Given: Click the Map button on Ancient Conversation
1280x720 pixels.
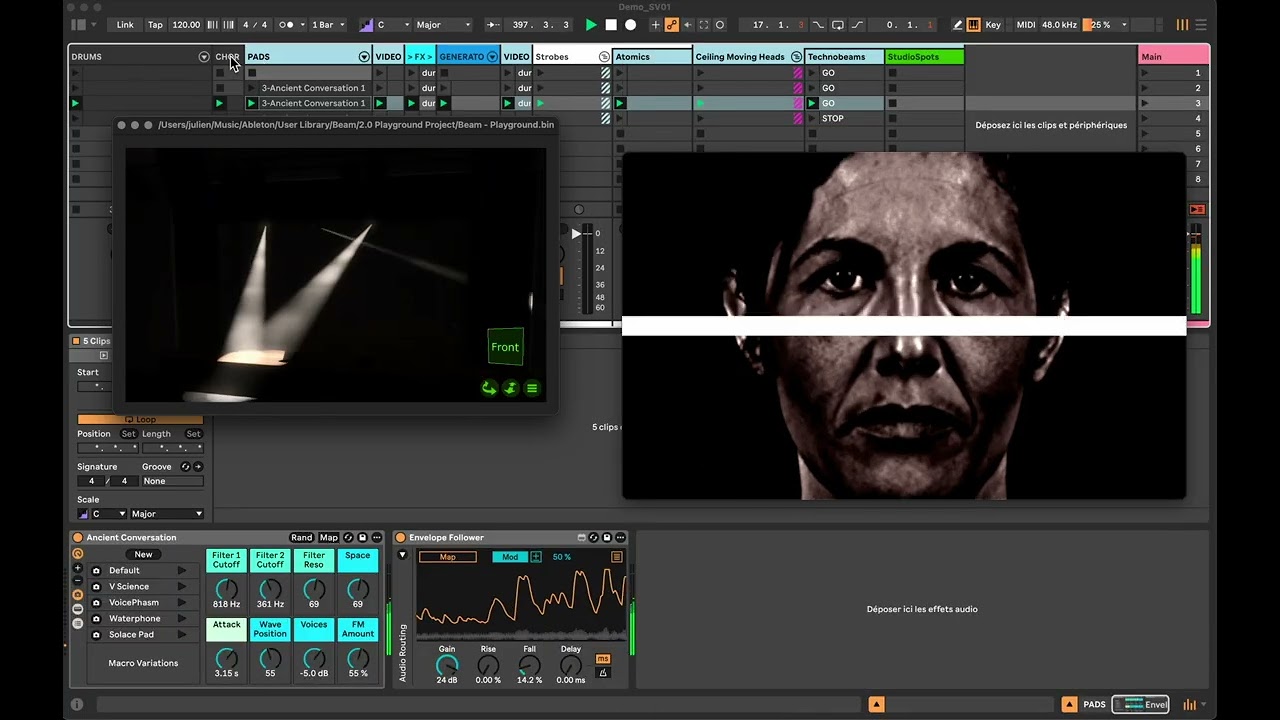Looking at the screenshot, I should [329, 538].
